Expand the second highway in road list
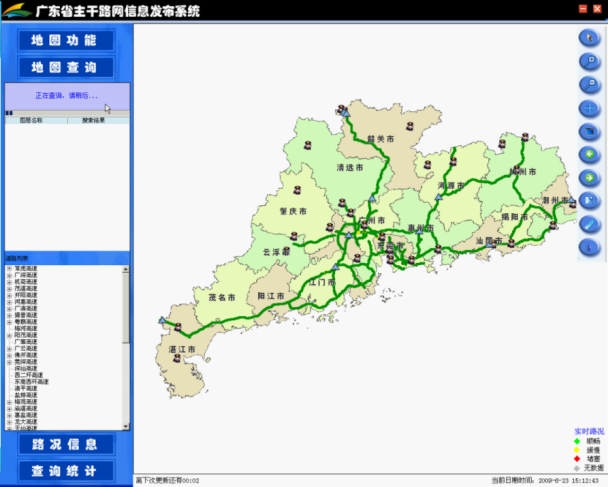Screen dimensions: 608x487 point(9,275)
